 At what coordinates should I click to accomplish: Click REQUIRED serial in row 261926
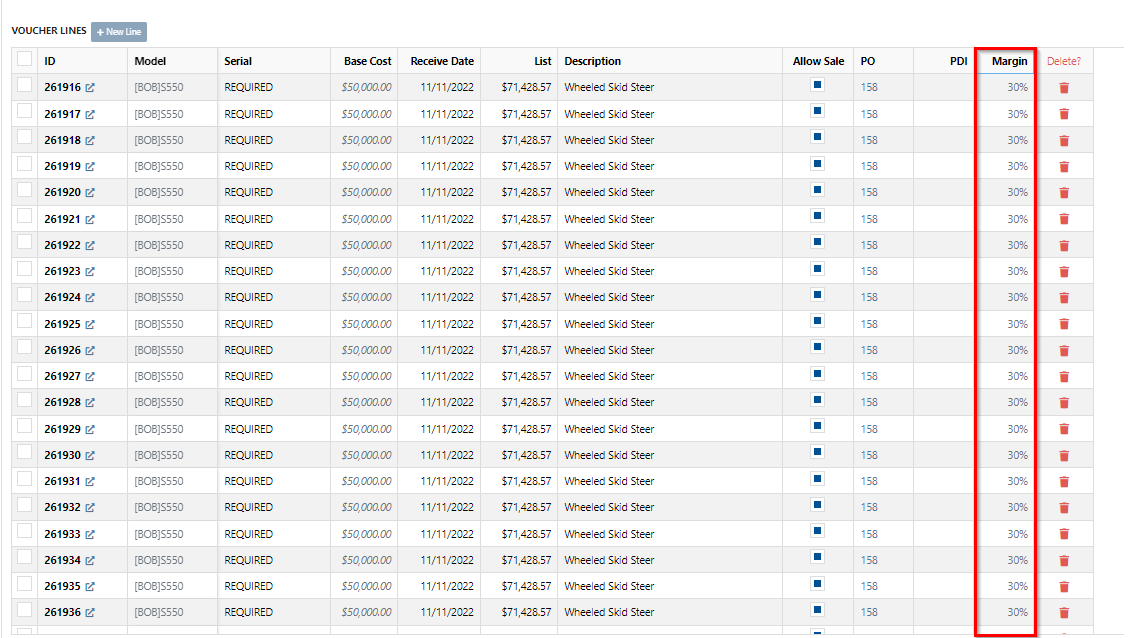click(x=248, y=350)
